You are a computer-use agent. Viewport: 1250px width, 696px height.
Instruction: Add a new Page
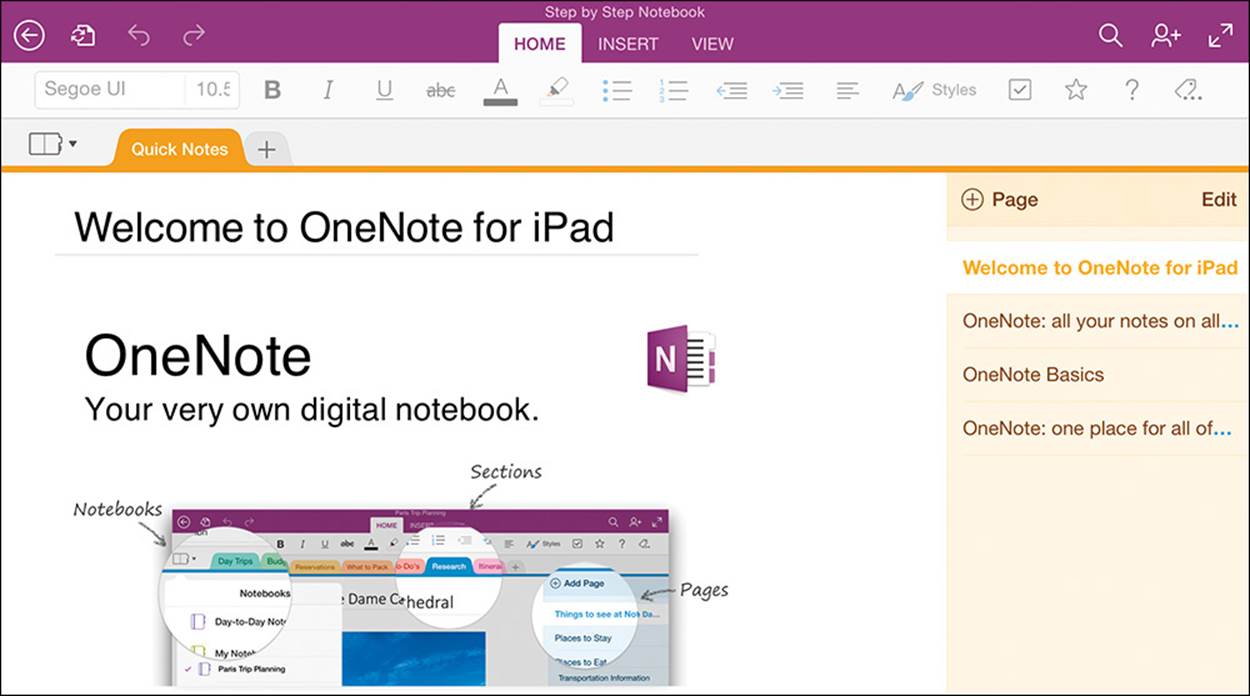(999, 199)
